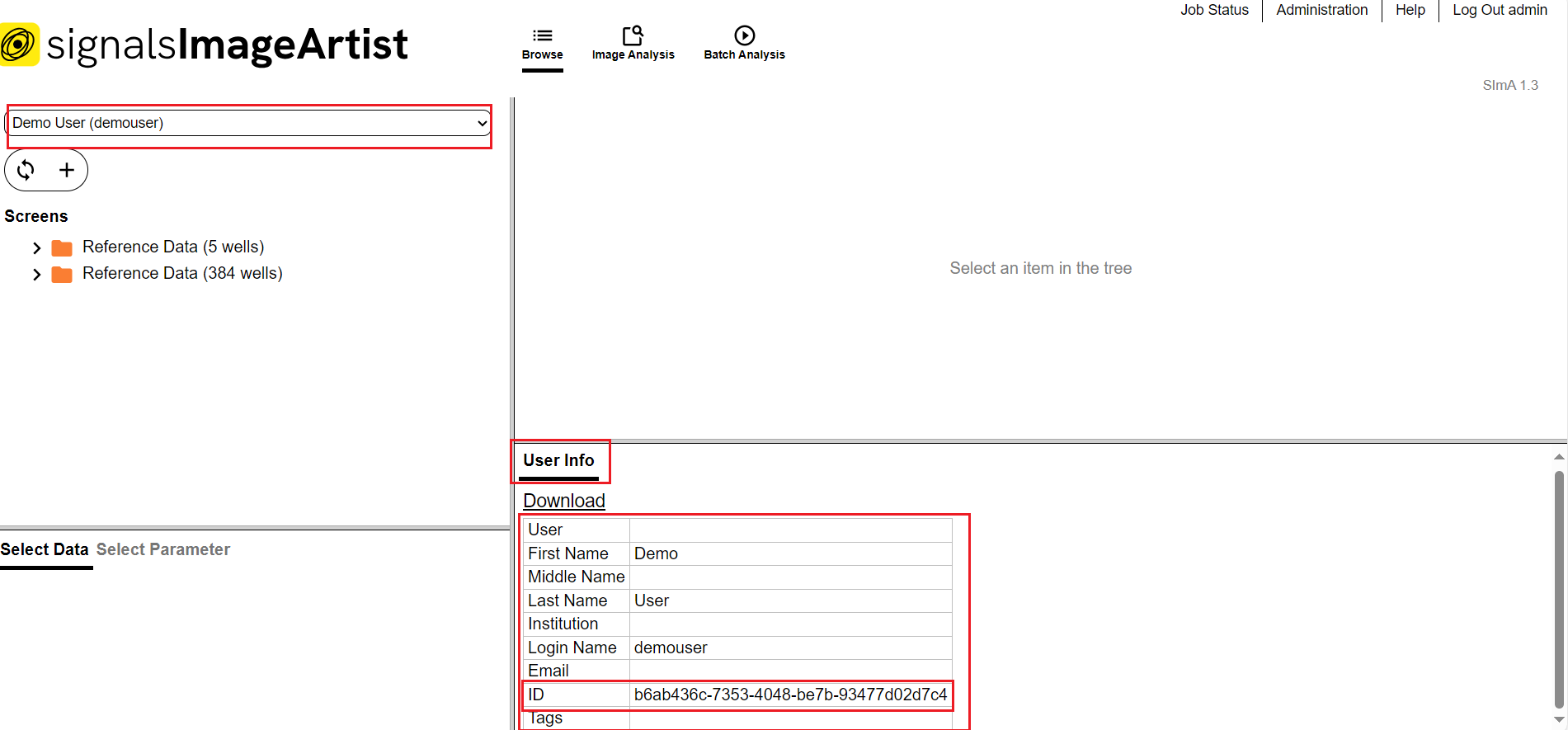Click the Tags row label
The width and height of the screenshot is (1568, 730).
point(545,718)
